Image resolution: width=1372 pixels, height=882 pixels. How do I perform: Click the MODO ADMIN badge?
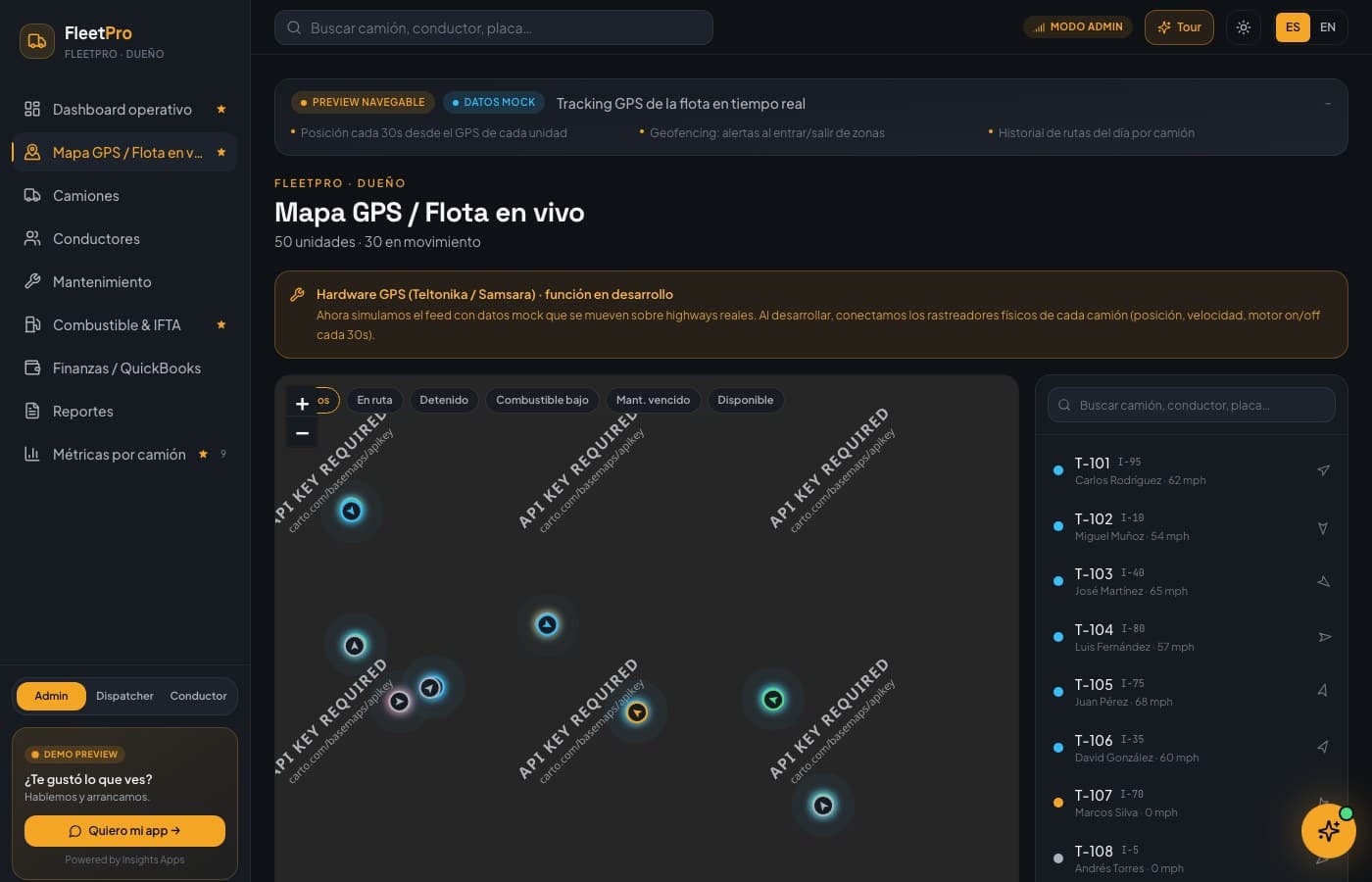1078,27
